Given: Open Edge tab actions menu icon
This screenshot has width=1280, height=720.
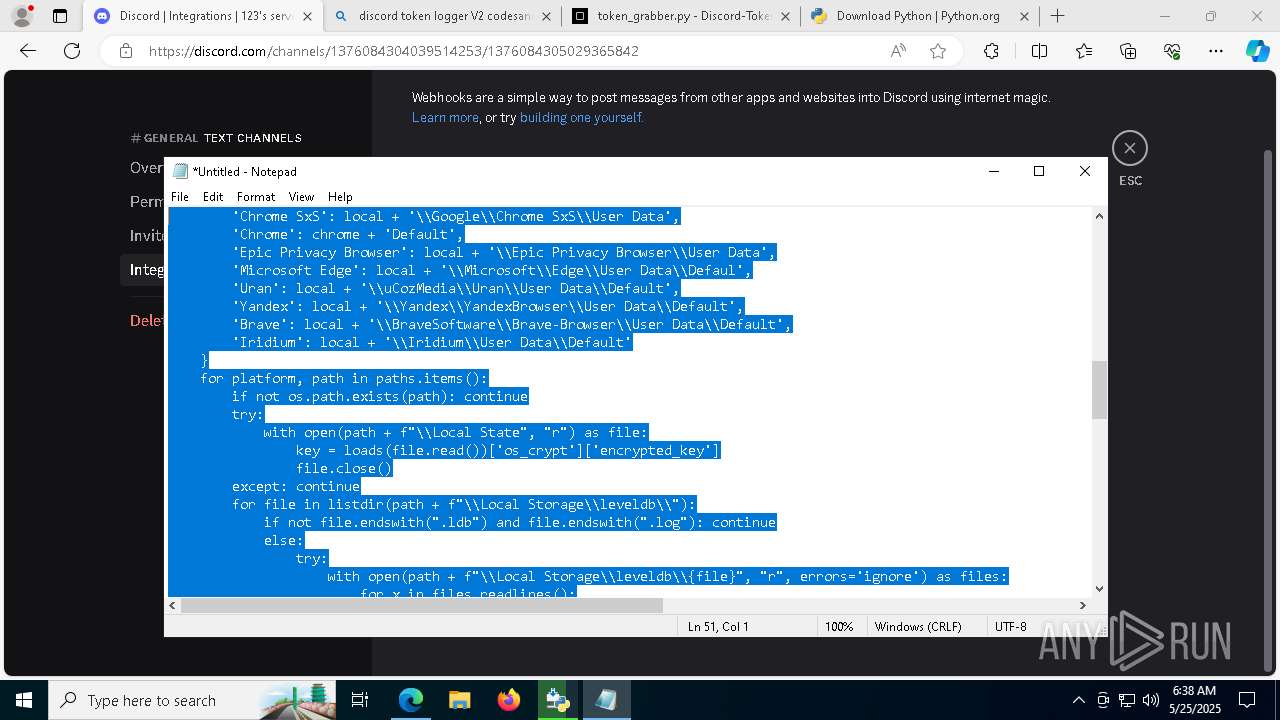Looking at the screenshot, I should [x=60, y=16].
